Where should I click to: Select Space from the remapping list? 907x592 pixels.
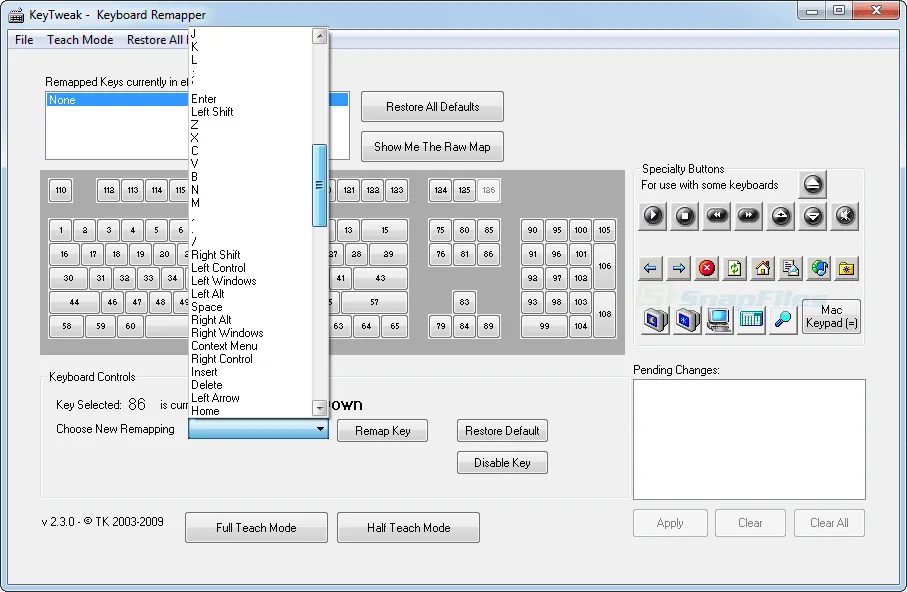tap(251, 307)
